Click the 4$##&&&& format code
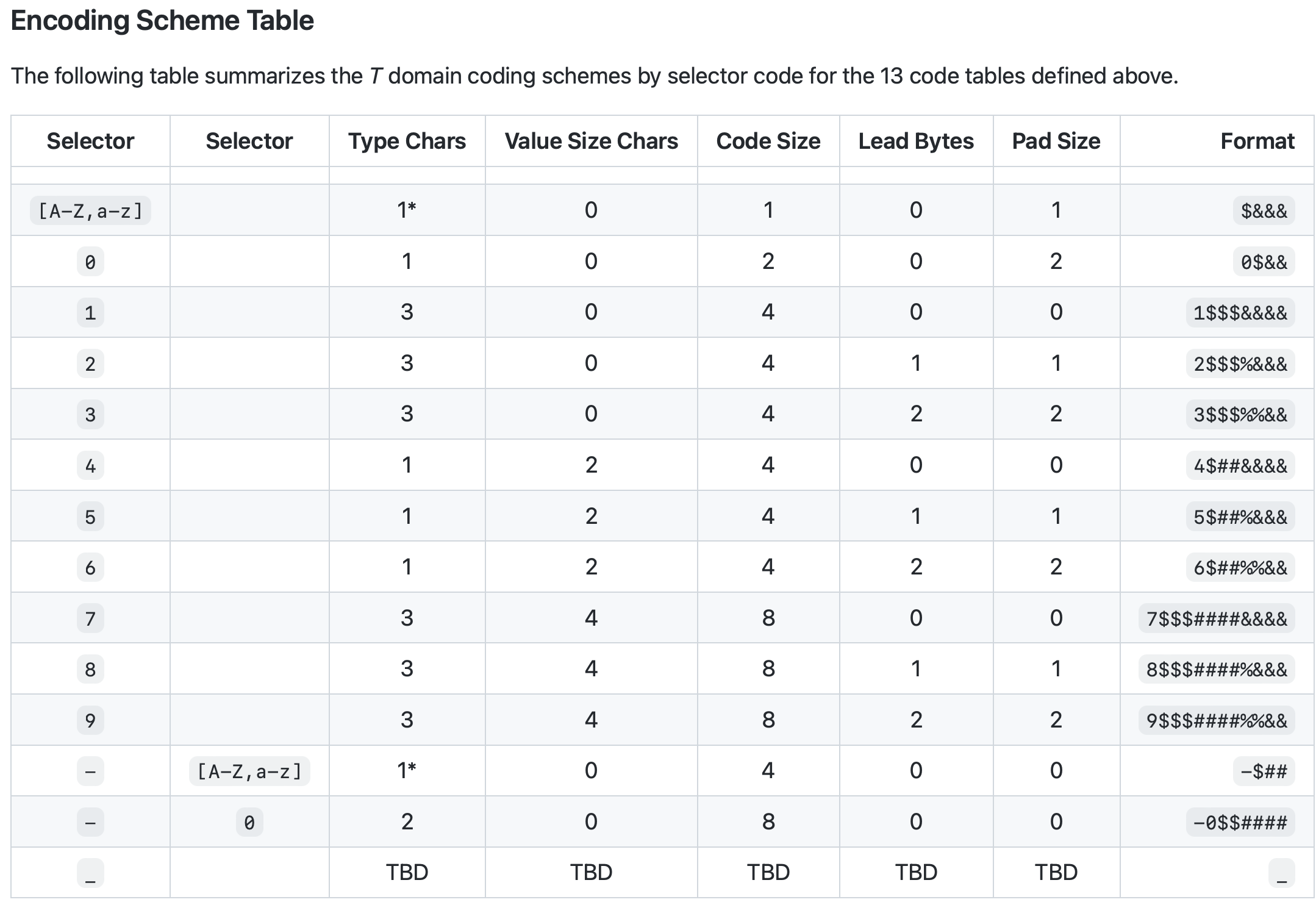The image size is (1316, 905). 1240,466
